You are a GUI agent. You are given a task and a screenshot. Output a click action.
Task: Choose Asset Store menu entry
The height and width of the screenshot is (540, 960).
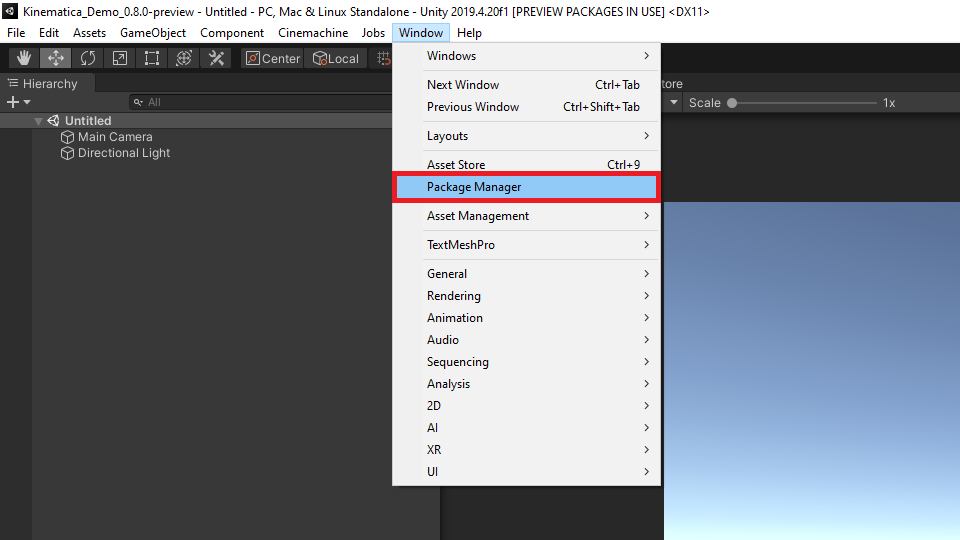click(x=527, y=165)
